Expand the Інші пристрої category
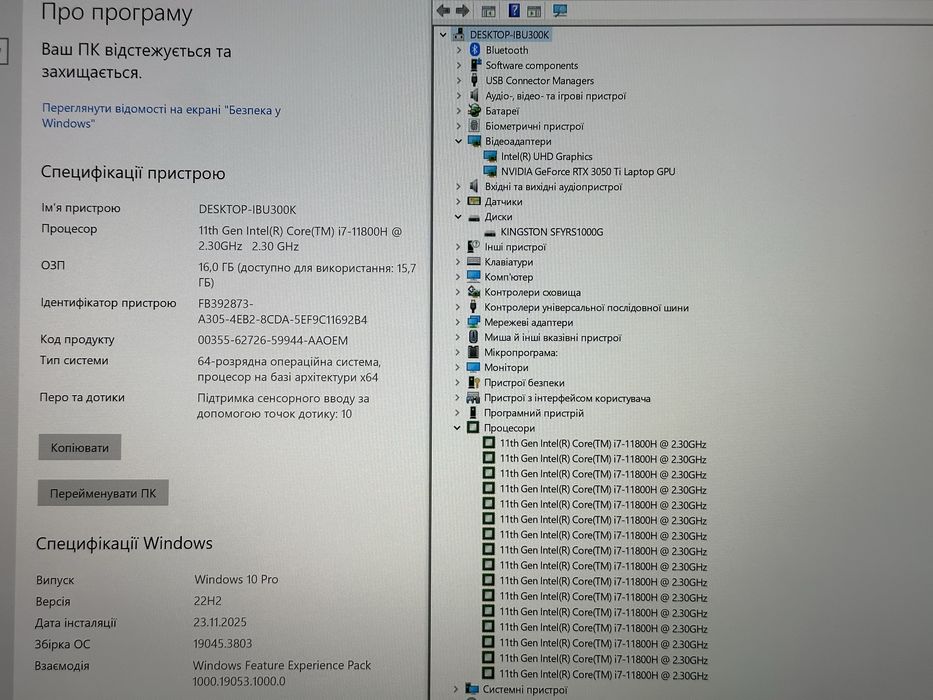933x700 pixels. [x=458, y=246]
